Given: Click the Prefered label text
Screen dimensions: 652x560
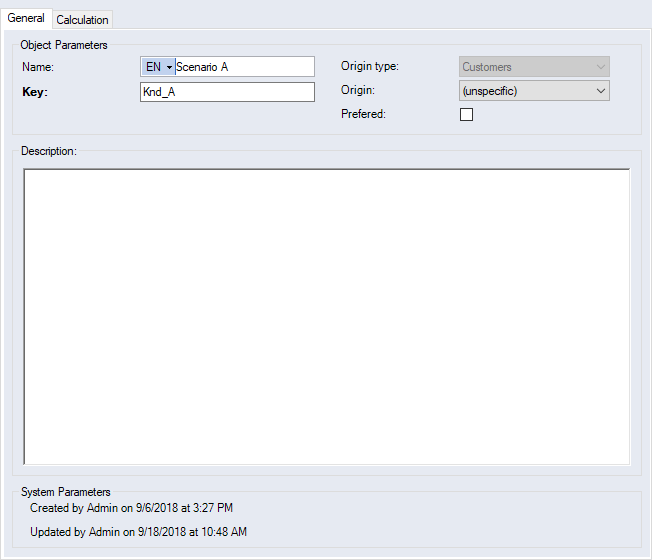Looking at the screenshot, I should coord(364,115).
